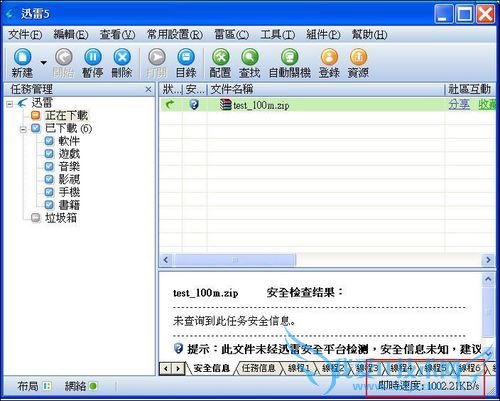The image size is (500, 401).
Task: Click the 正在下載 orange folder icon
Action: click(x=35, y=115)
